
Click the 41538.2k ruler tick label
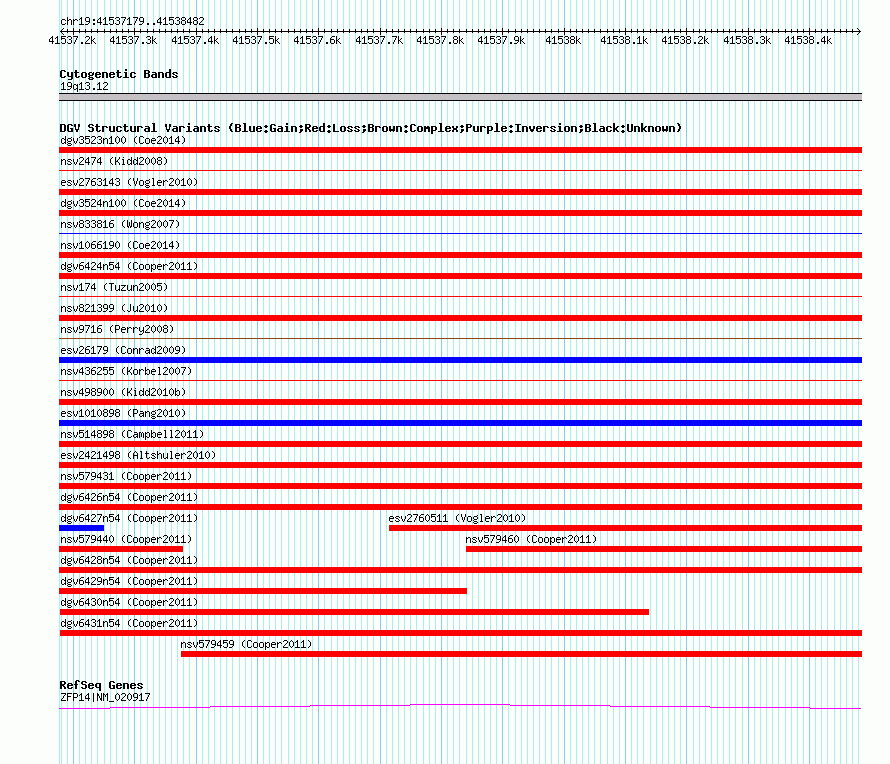click(x=685, y=40)
